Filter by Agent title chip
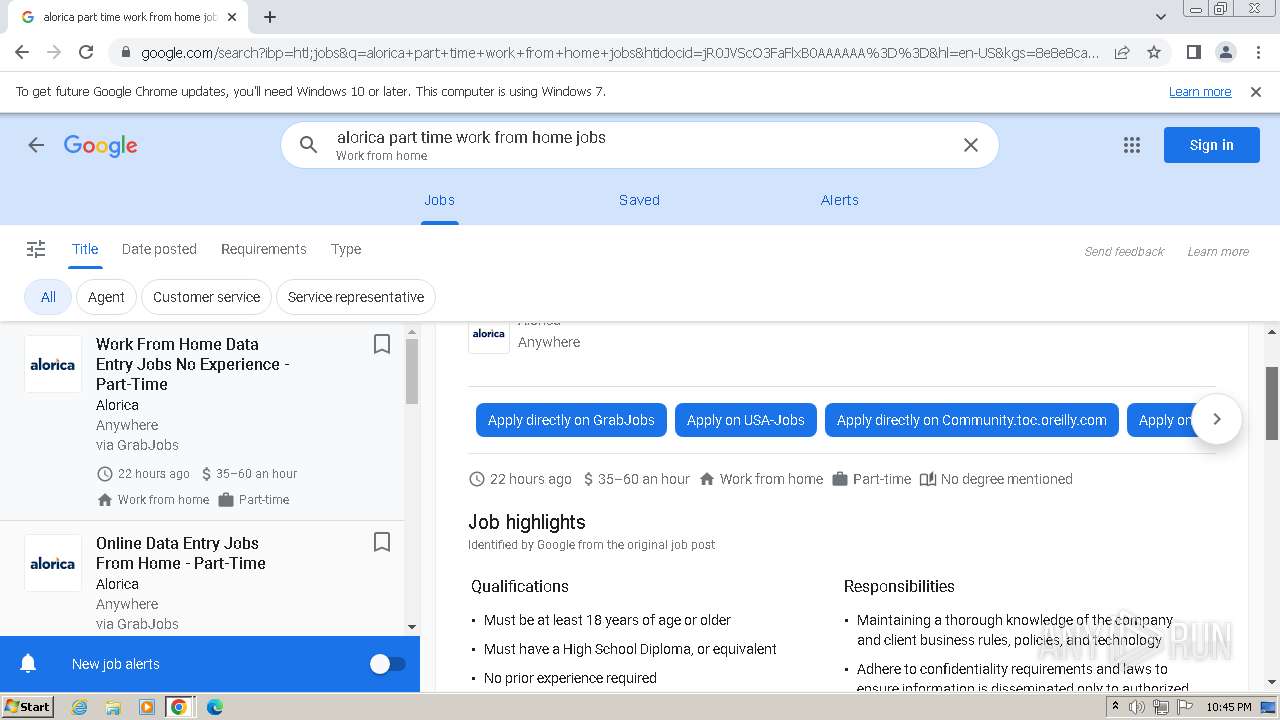The image size is (1280, 720). pyautogui.click(x=106, y=297)
